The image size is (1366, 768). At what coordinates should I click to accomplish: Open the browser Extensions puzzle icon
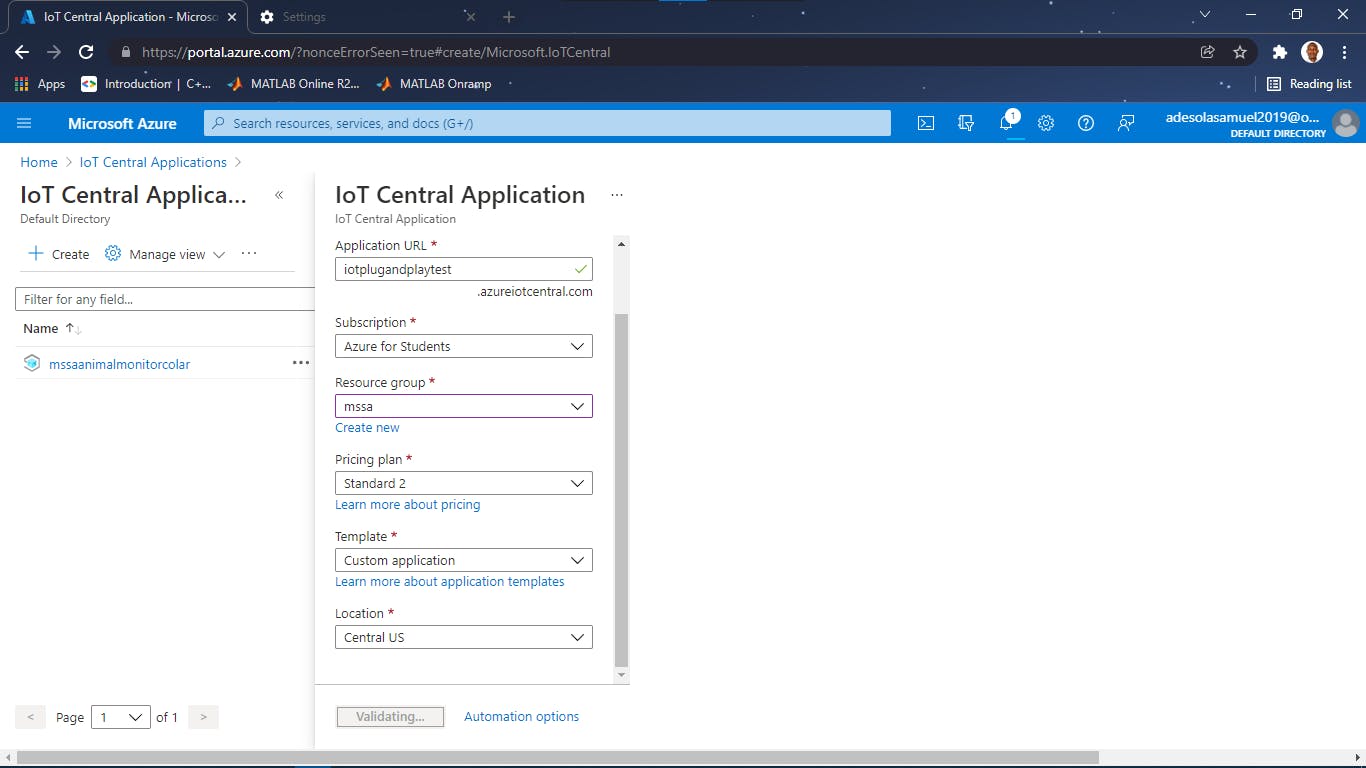[x=1279, y=52]
